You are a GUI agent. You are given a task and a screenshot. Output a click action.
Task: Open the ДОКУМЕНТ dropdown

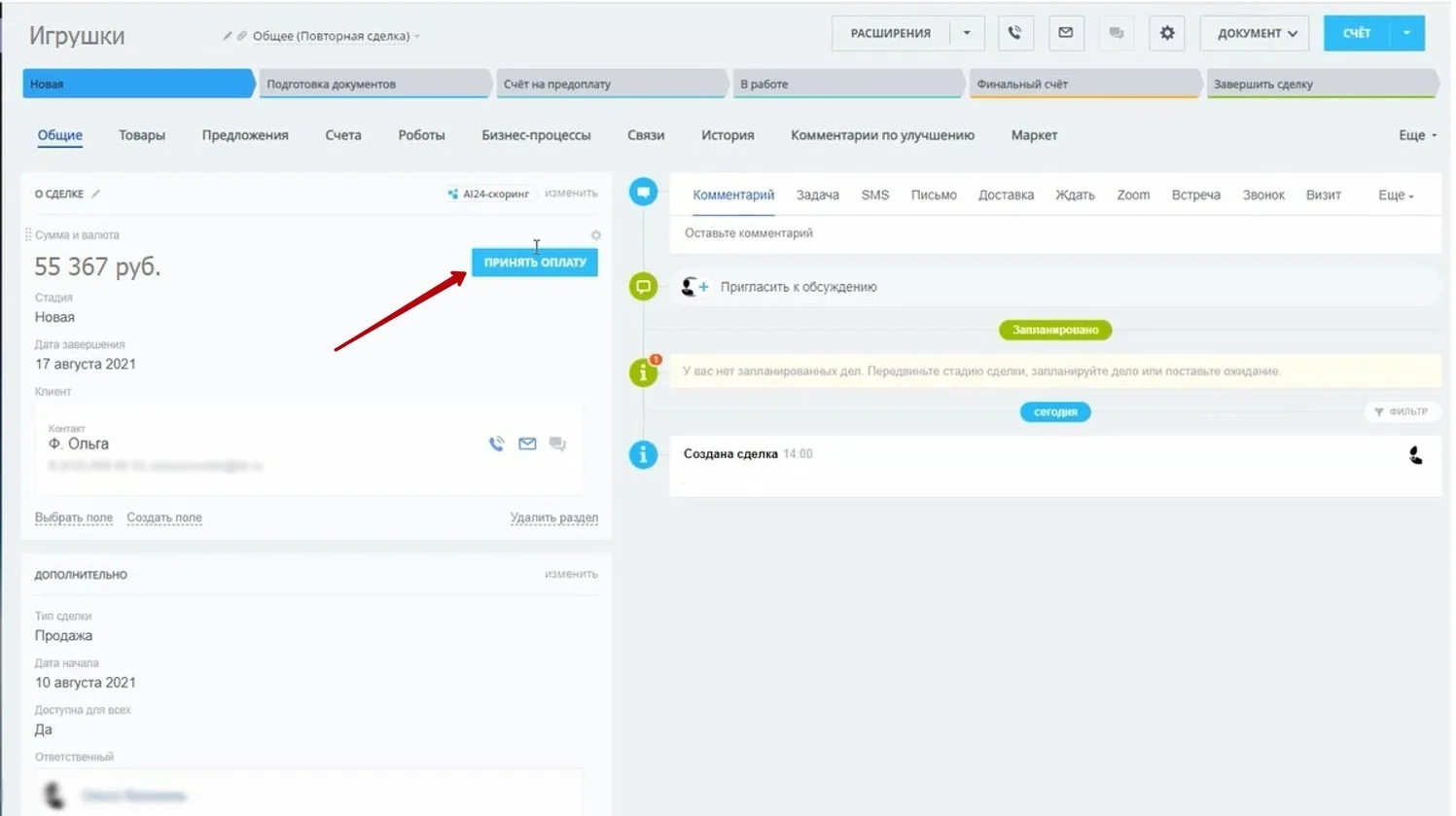(1255, 33)
